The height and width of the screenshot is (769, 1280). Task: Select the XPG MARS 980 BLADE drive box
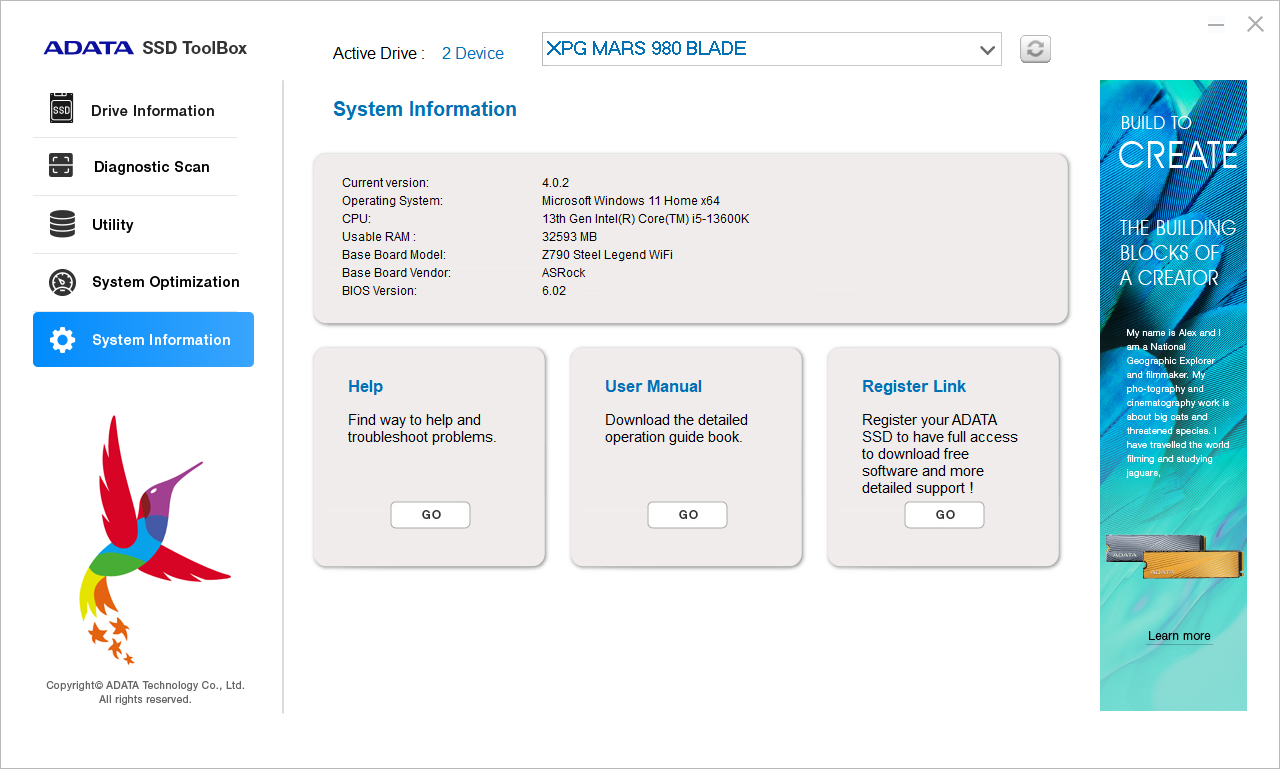(771, 49)
